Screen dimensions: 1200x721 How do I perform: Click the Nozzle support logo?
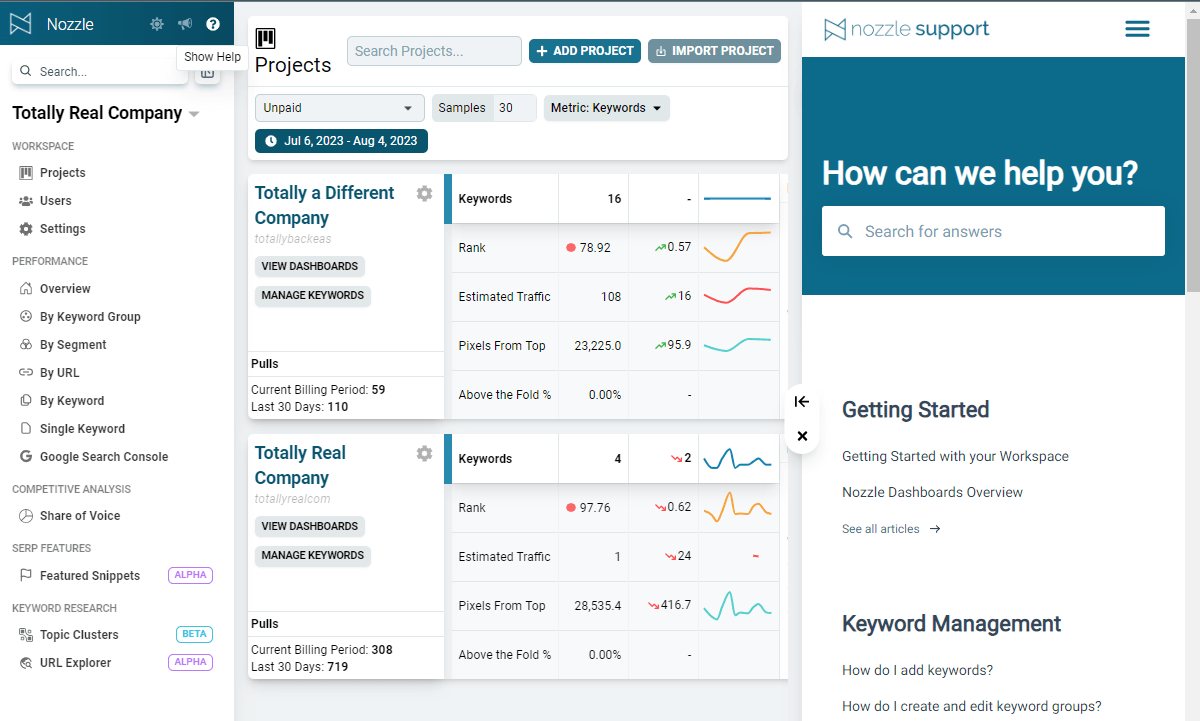pyautogui.click(x=907, y=29)
